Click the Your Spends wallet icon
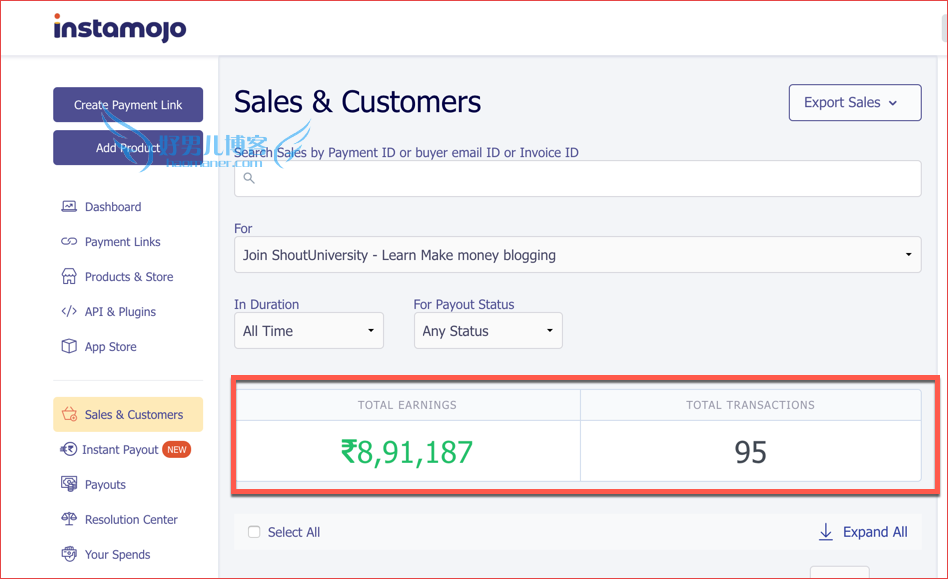This screenshot has width=948, height=579. (x=69, y=554)
